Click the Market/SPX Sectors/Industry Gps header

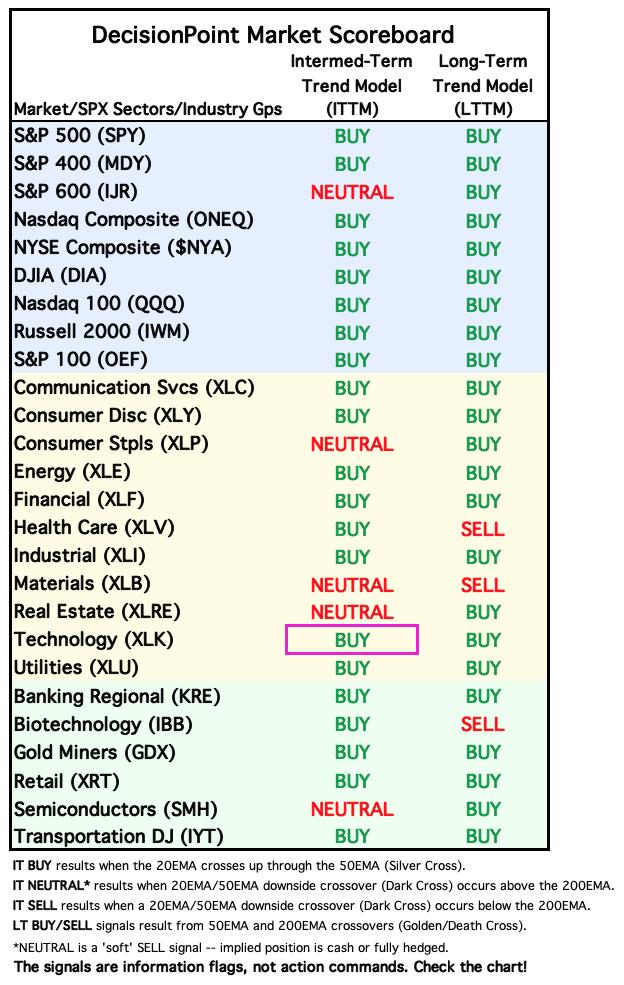click(x=148, y=109)
